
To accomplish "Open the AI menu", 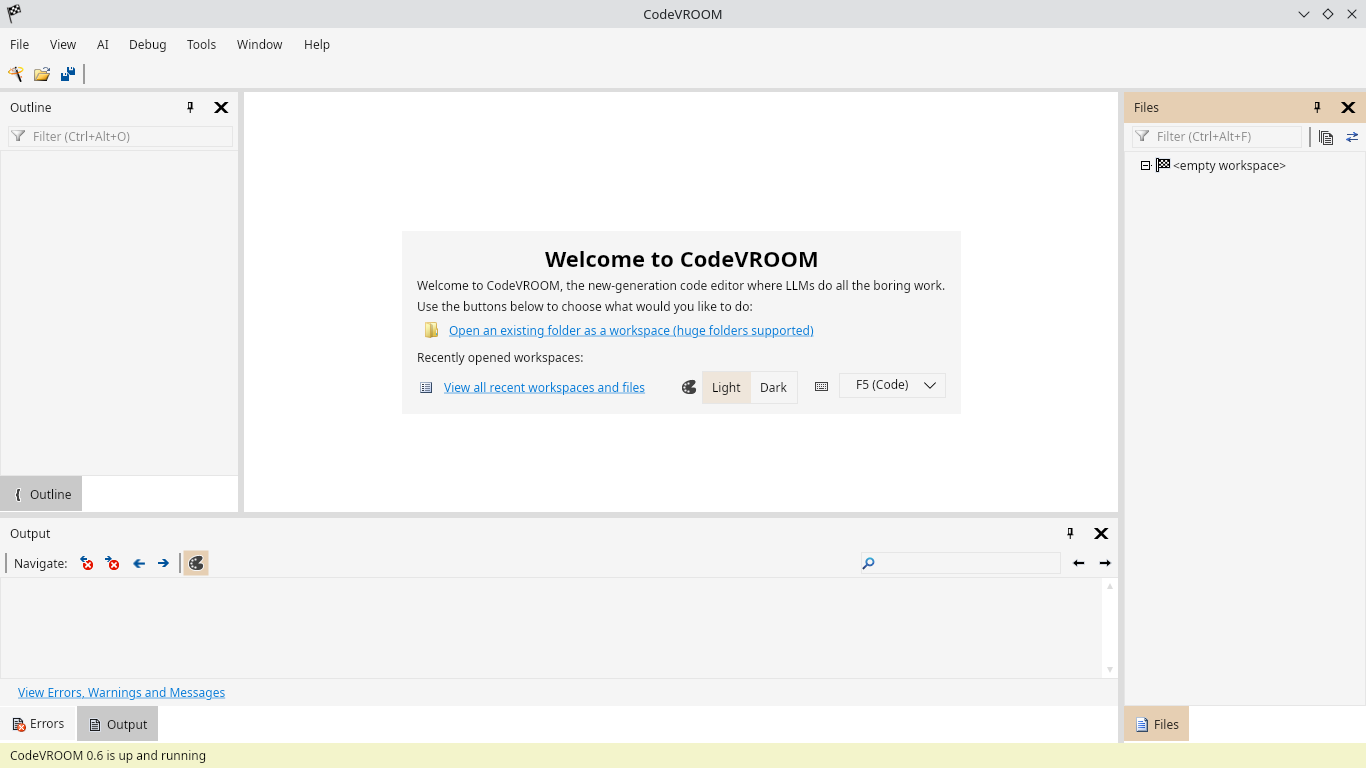I will coord(102,44).
